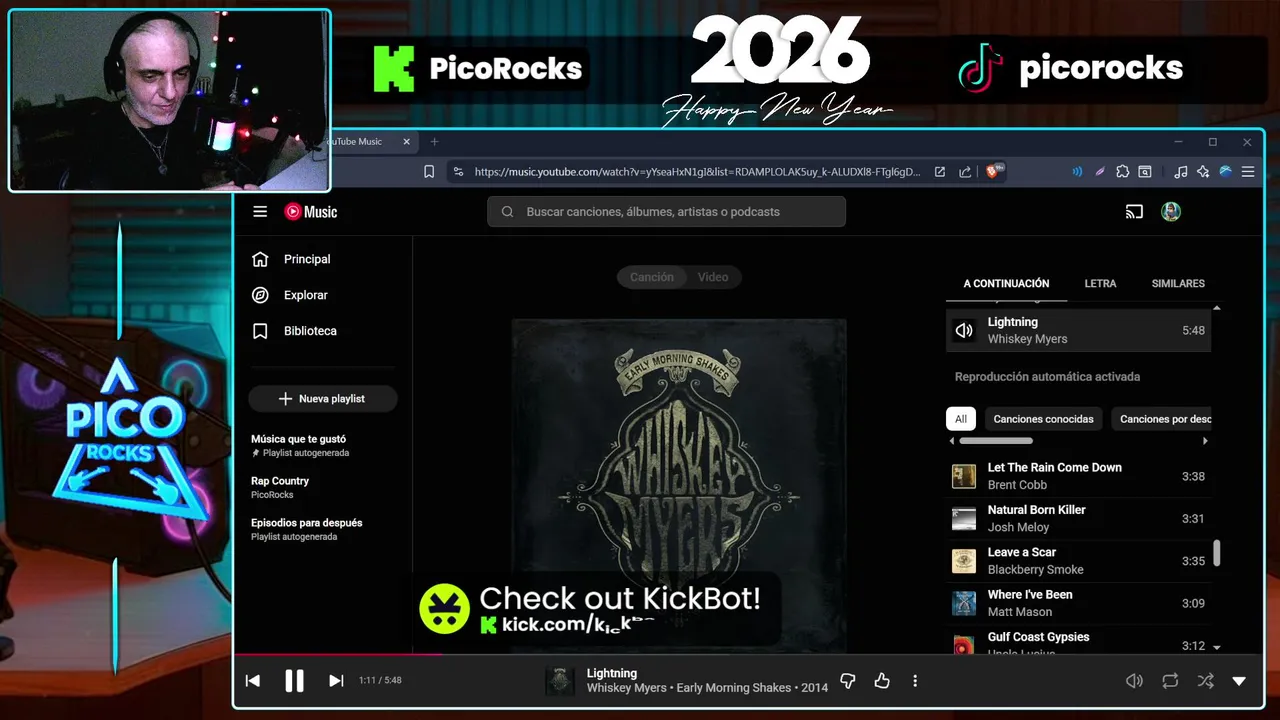Click the browser bookmark icon
Viewport: 1280px width, 720px height.
tap(429, 172)
